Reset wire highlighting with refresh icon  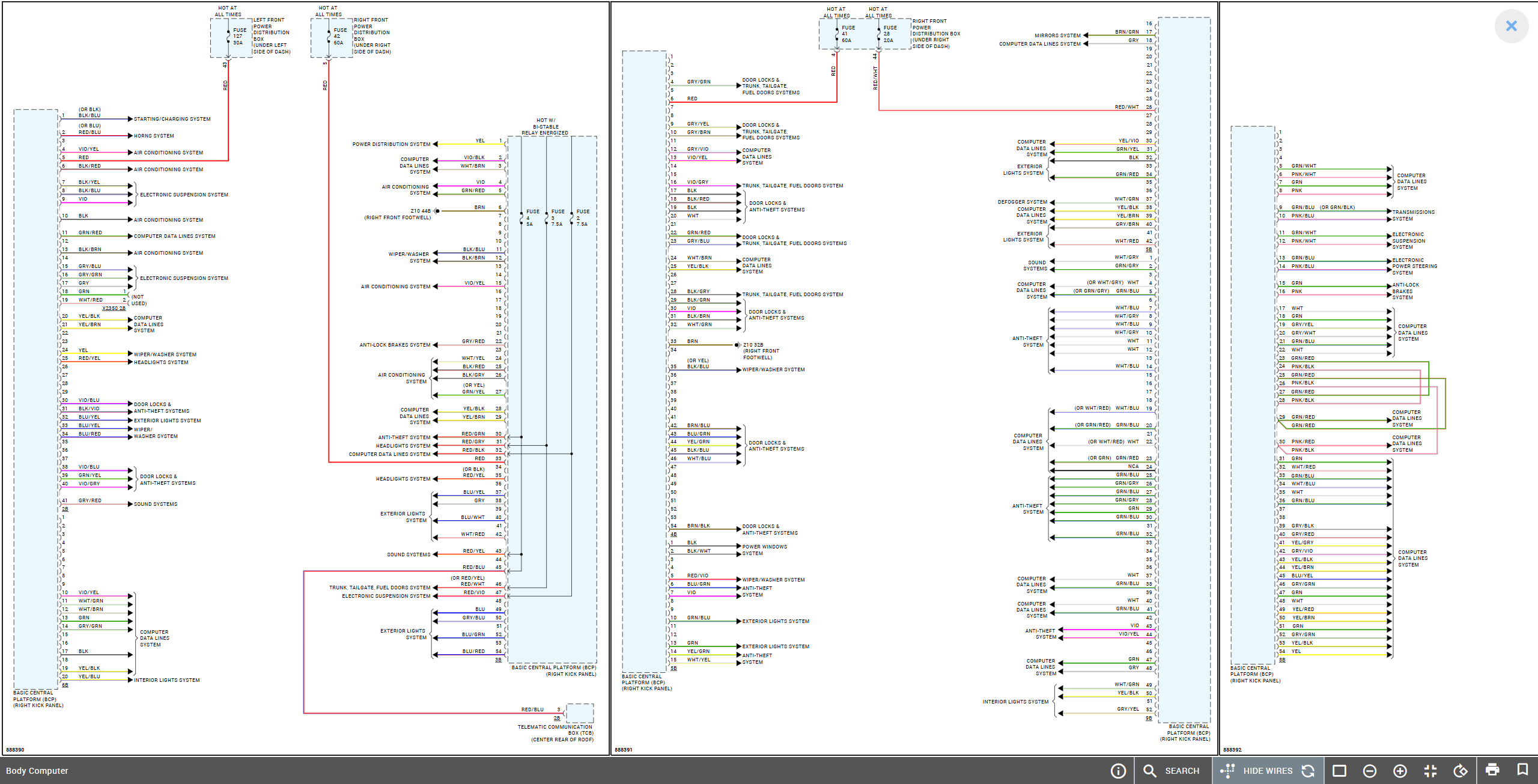[x=1308, y=771]
